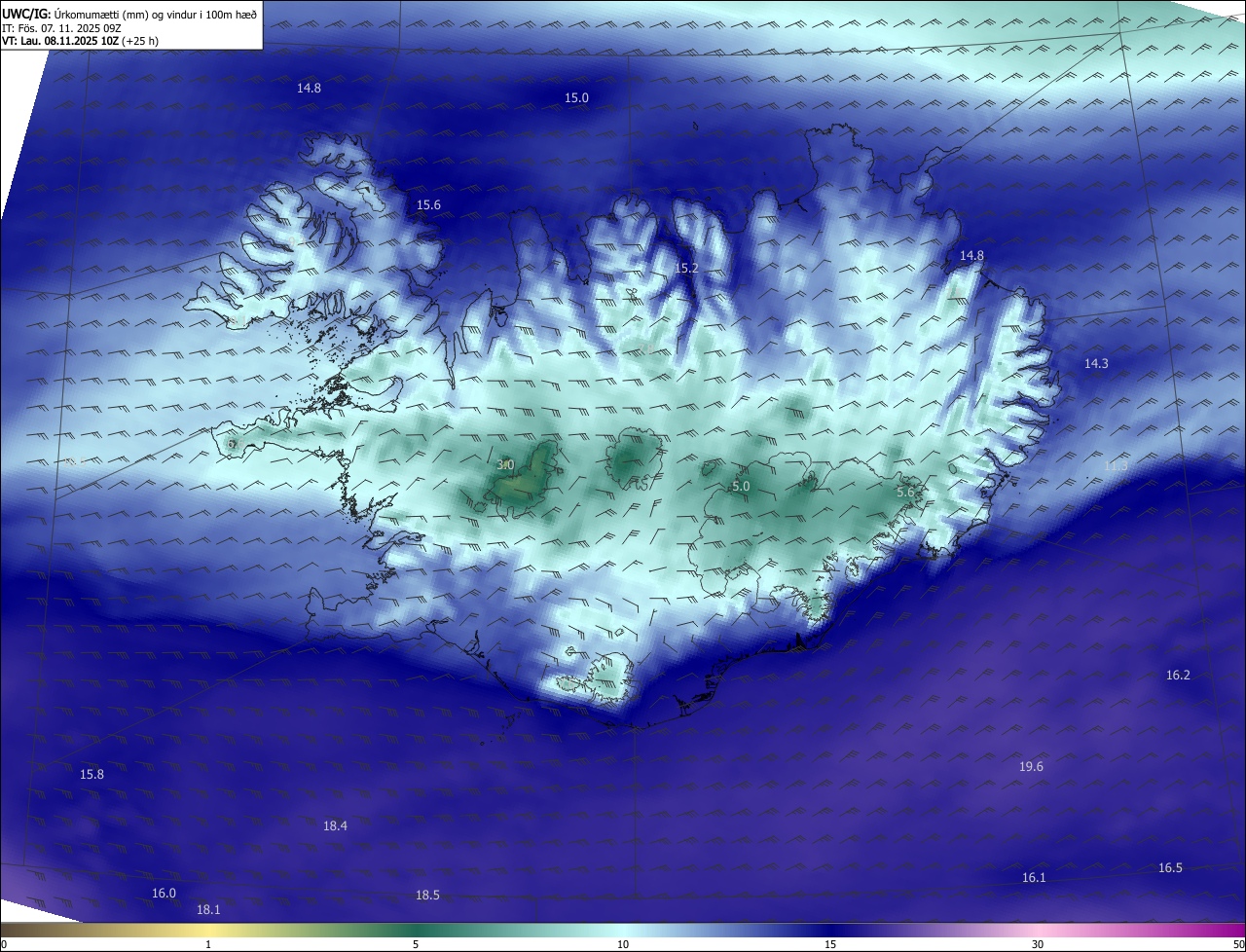This screenshot has height=952, width=1246.
Task: Click the 15.8 value on the map
Action: click(x=92, y=775)
